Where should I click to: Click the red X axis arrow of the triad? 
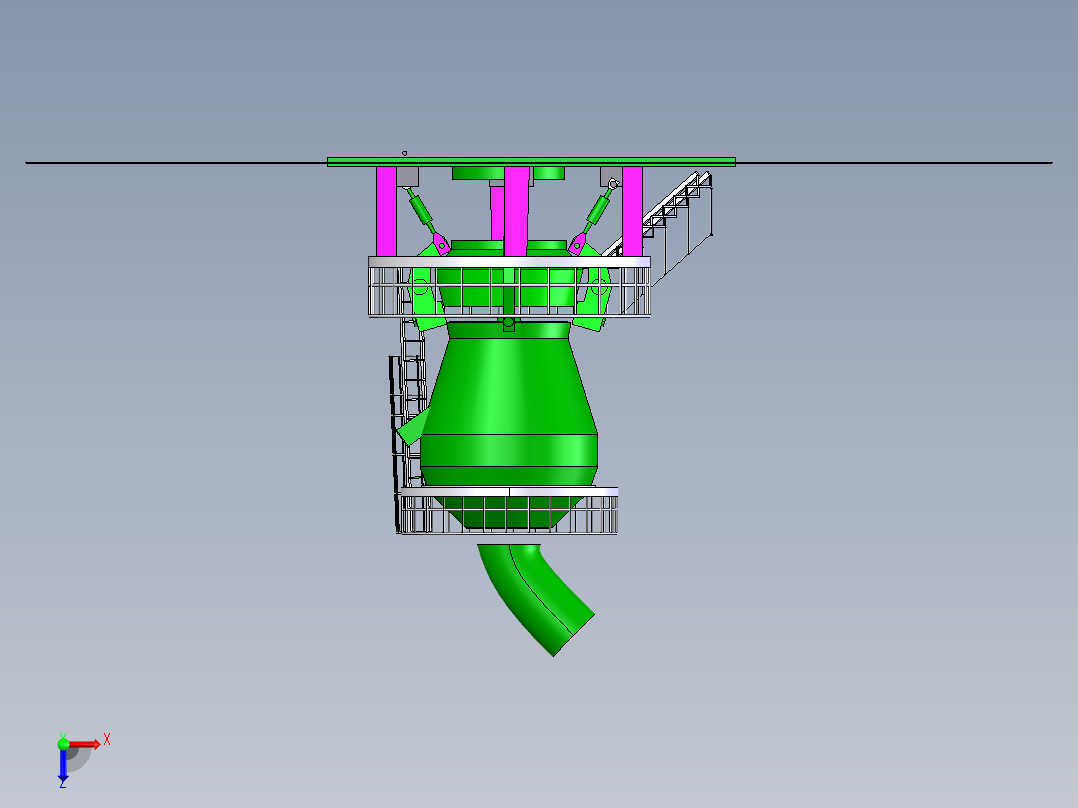pos(85,744)
